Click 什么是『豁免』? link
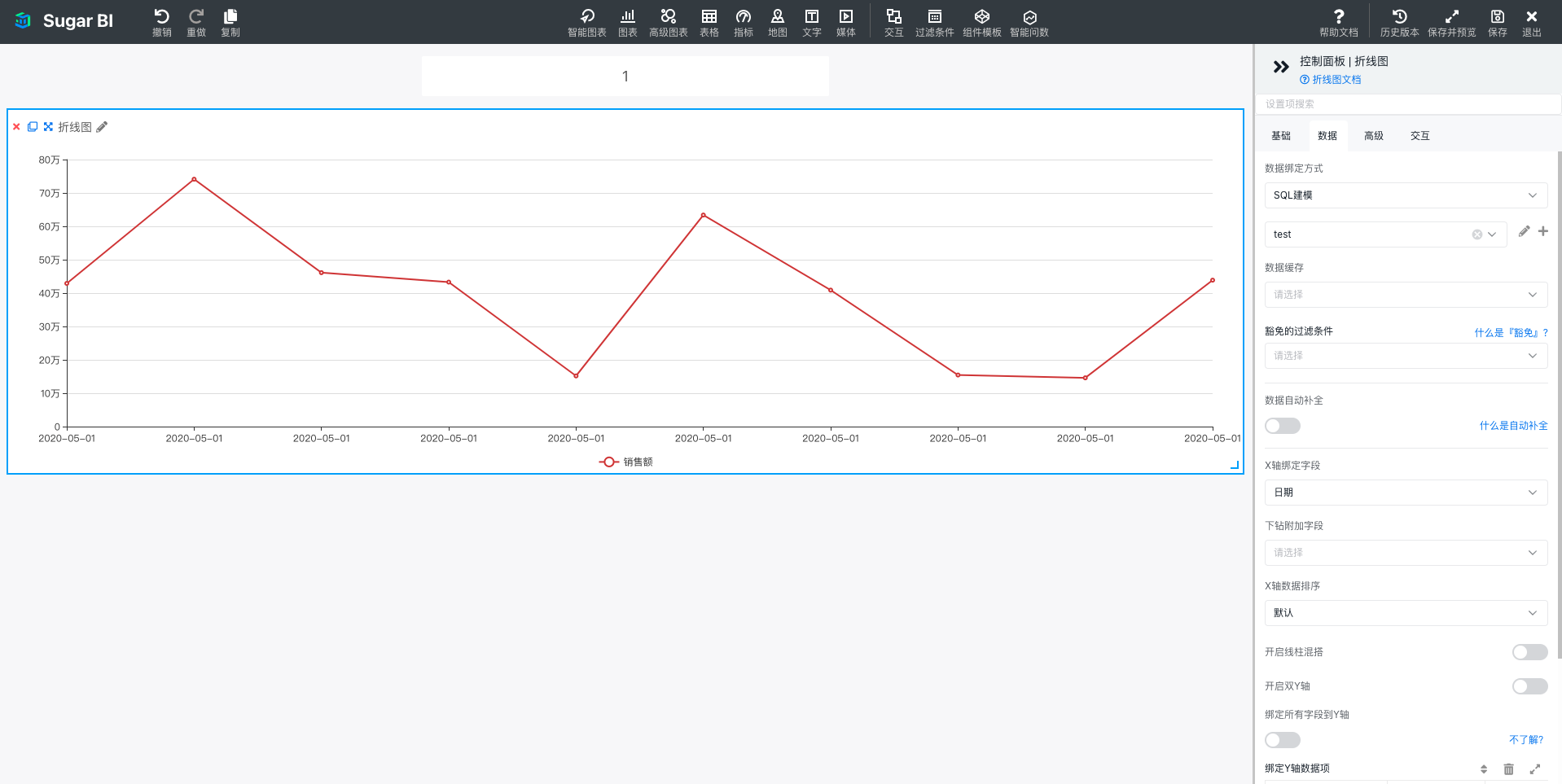1562x784 pixels. click(x=1511, y=333)
